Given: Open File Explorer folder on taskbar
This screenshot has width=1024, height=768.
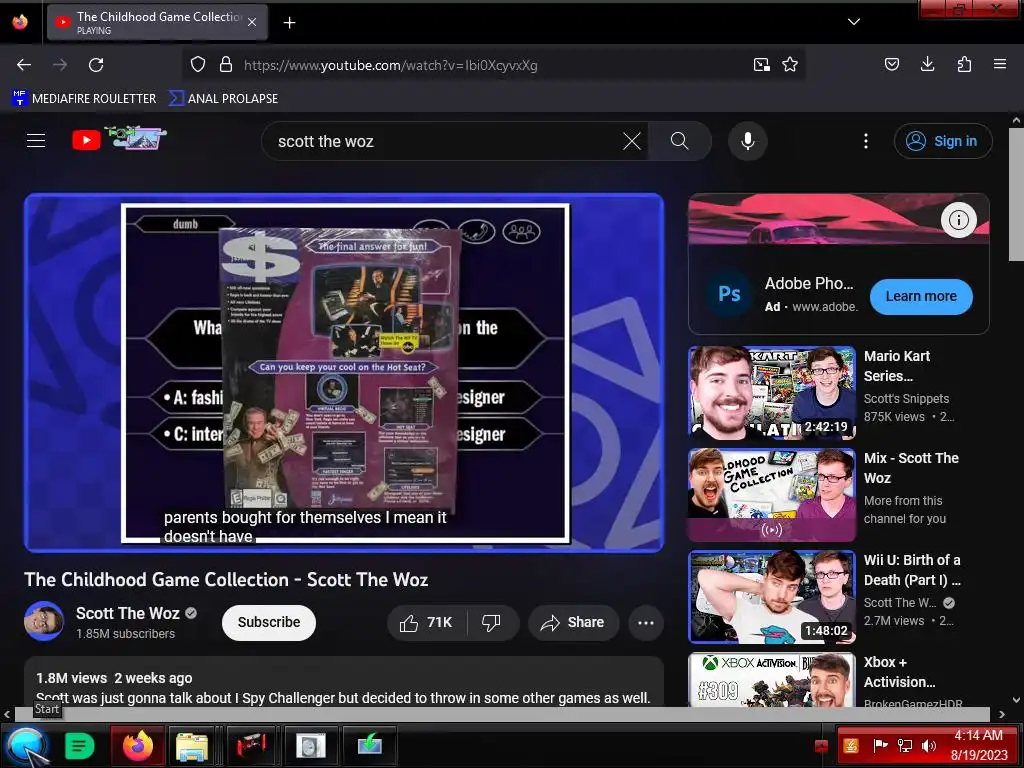Looking at the screenshot, I should (192, 746).
